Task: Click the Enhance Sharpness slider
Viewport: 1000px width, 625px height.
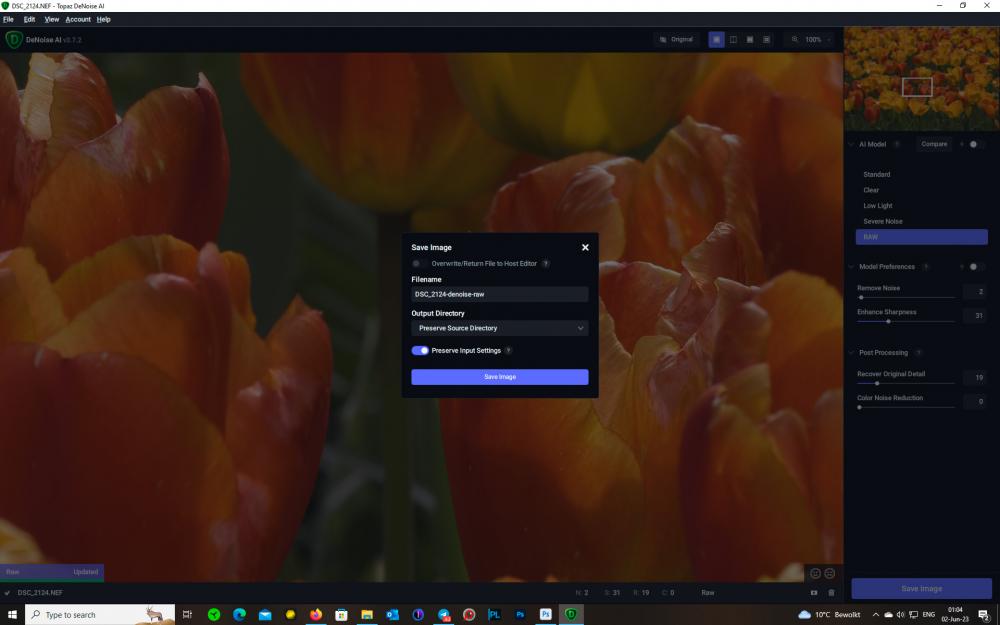Action: click(906, 321)
